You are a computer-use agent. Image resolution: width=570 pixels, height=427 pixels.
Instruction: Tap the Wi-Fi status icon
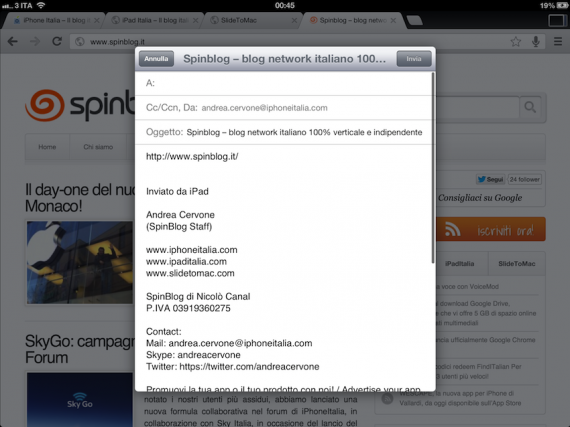pos(41,5)
